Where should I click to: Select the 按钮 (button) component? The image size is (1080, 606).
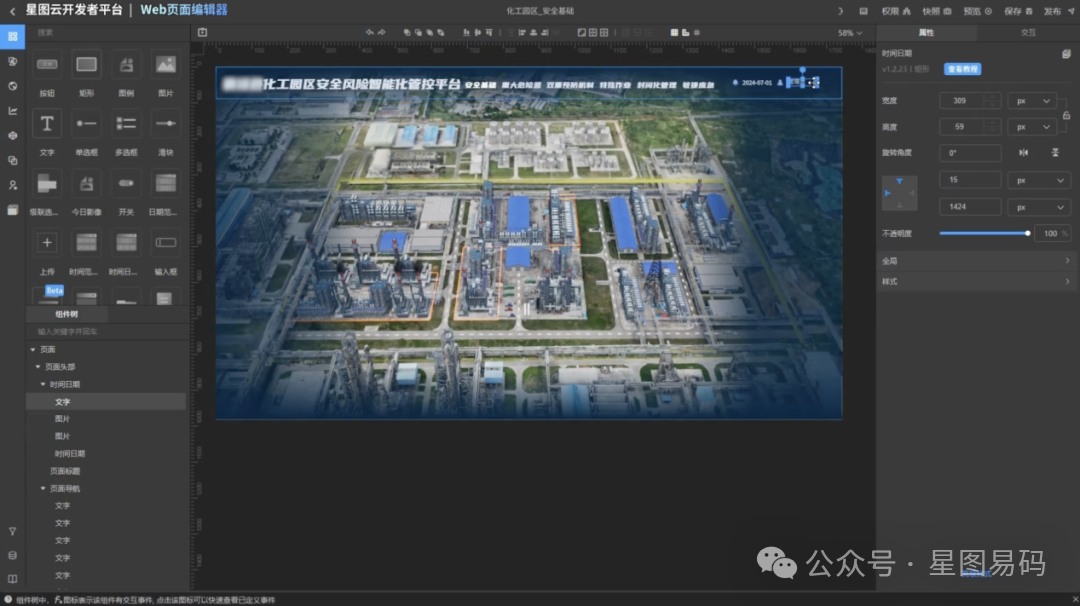(47, 65)
